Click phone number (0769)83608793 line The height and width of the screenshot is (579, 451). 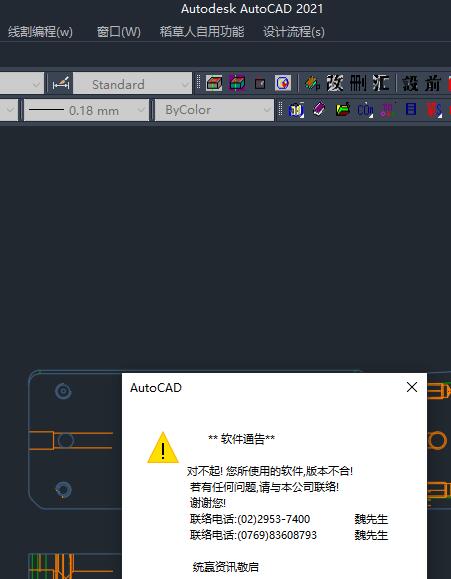pos(253,535)
